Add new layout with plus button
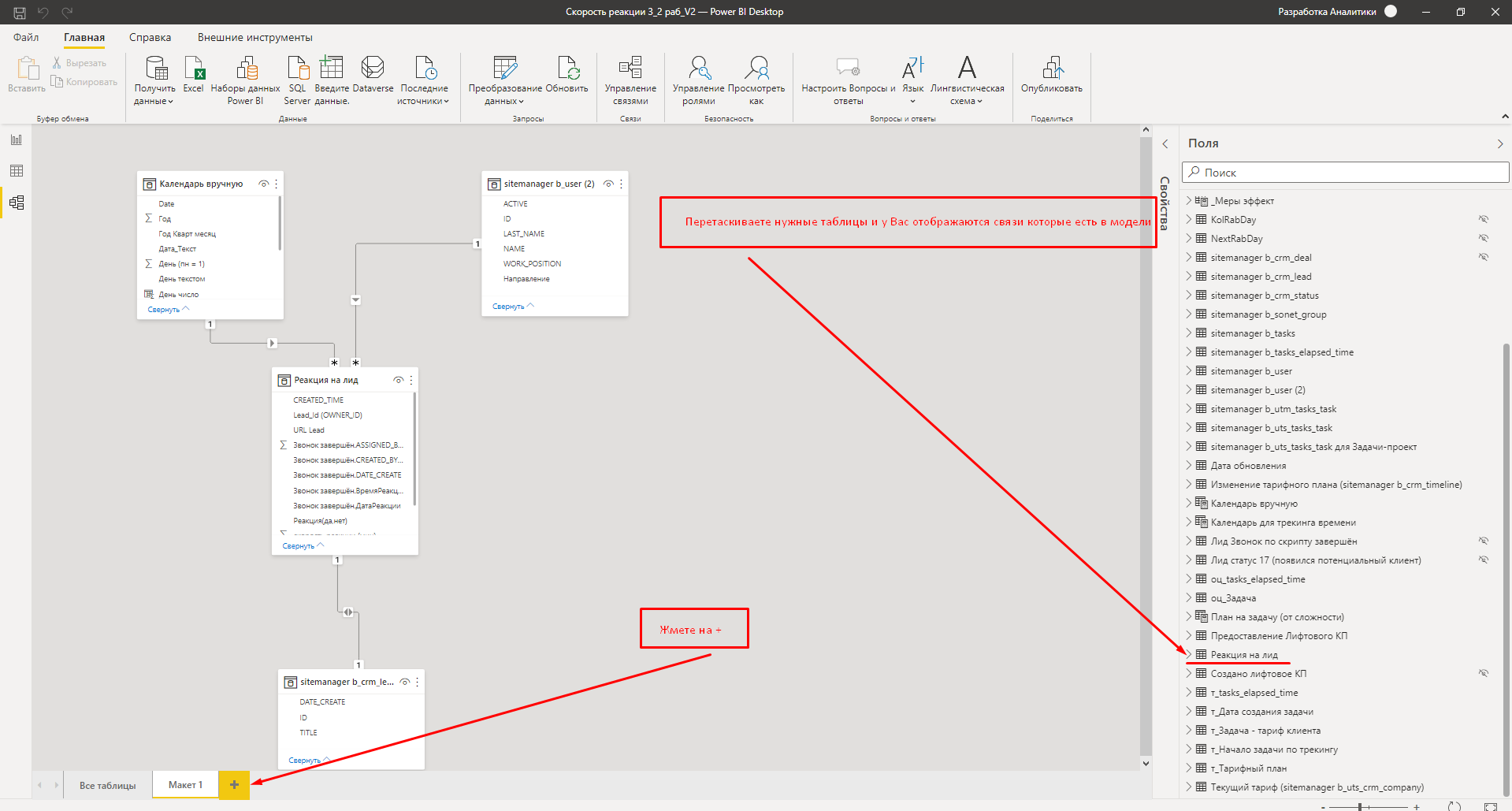Image resolution: width=1512 pixels, height=811 pixels. [234, 785]
